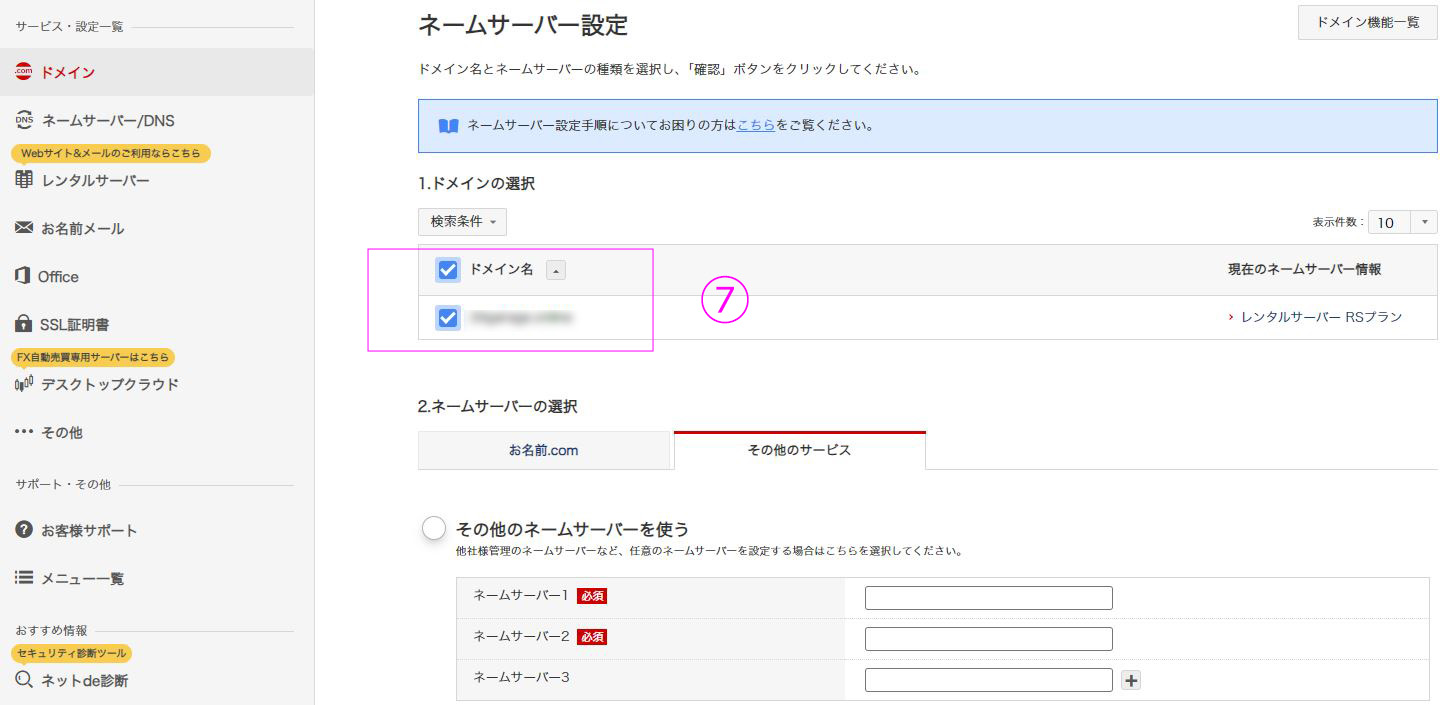
Task: Click the Webサイト&メールのご利用ならこちら badge
Action: pyautogui.click(x=111, y=153)
